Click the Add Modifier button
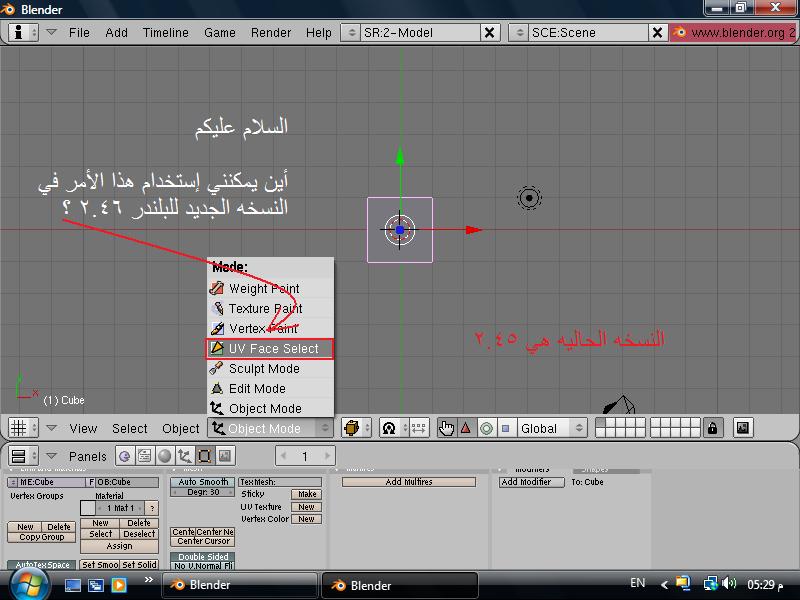Viewport: 800px width, 600px height. click(532, 482)
